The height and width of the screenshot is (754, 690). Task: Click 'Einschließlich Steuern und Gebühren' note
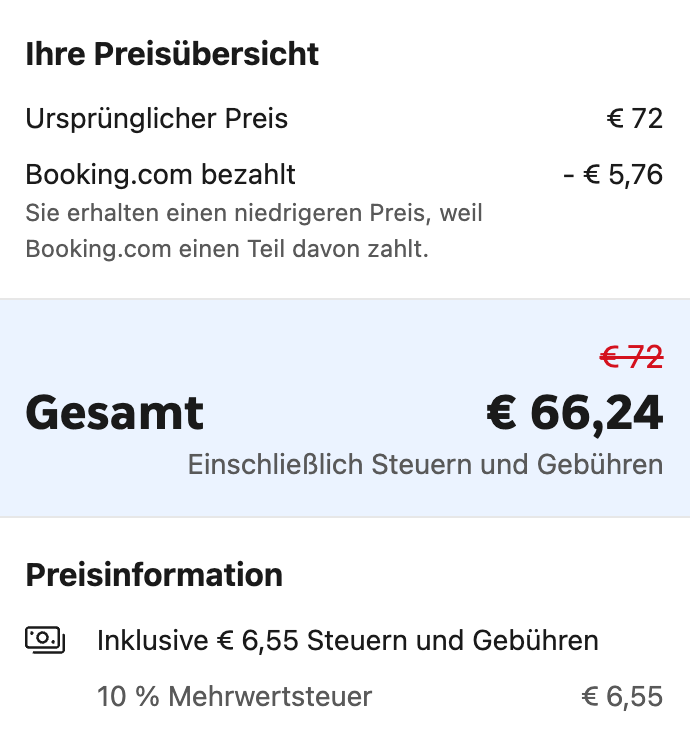coord(426,465)
